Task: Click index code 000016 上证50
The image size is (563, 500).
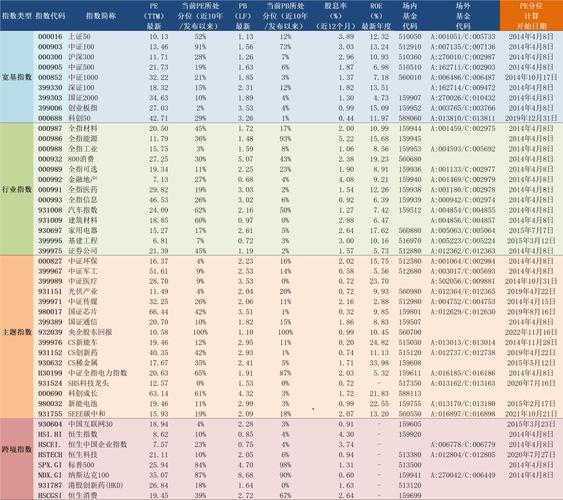Action: click(x=50, y=36)
